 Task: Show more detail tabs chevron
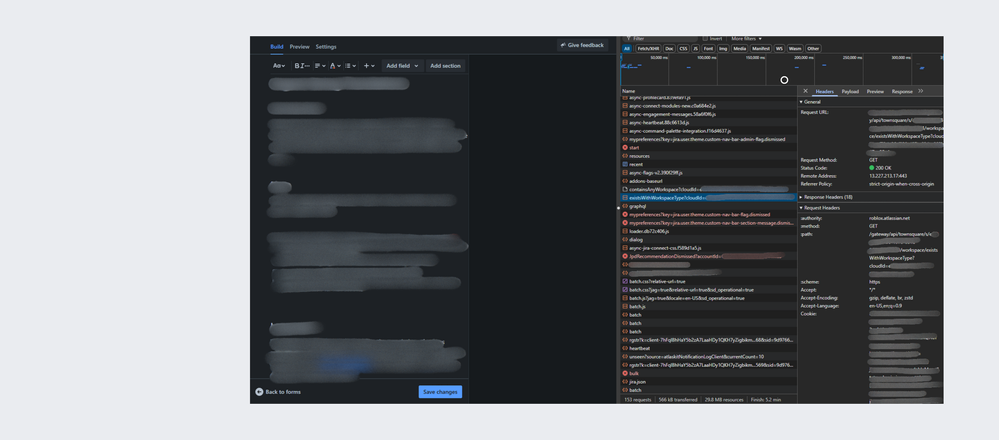tap(921, 91)
